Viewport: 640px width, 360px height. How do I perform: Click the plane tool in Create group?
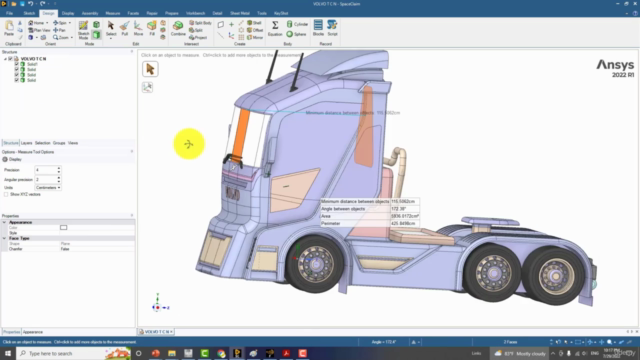pyautogui.click(x=220, y=24)
